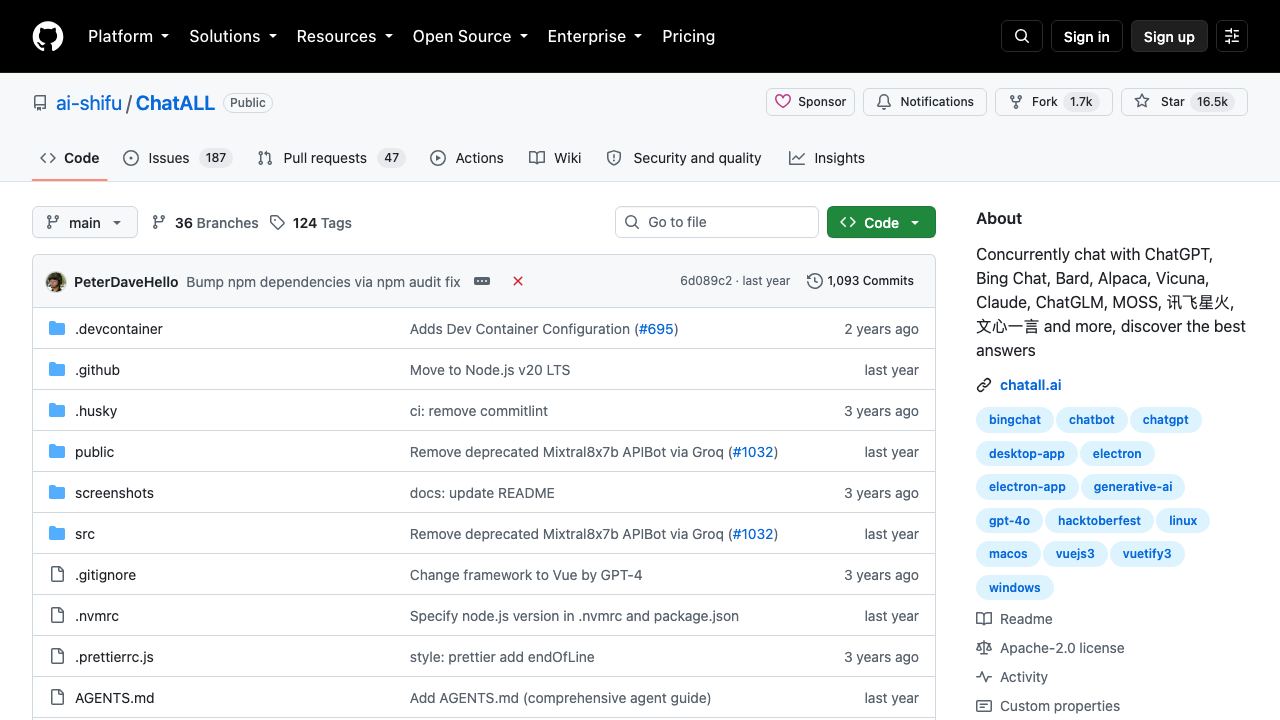Open the Pricing page

pyautogui.click(x=688, y=36)
